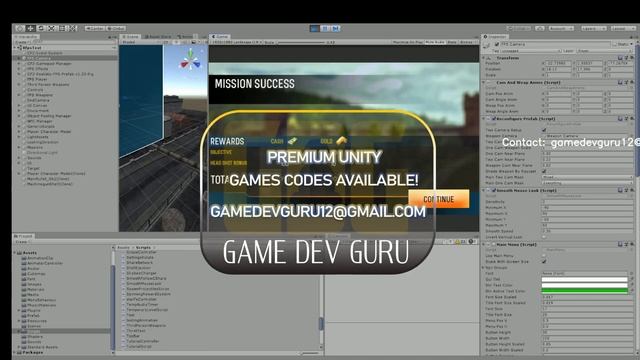Open the Layer dropdown in Inspector
This screenshot has height=360, width=640.
coord(604,51)
